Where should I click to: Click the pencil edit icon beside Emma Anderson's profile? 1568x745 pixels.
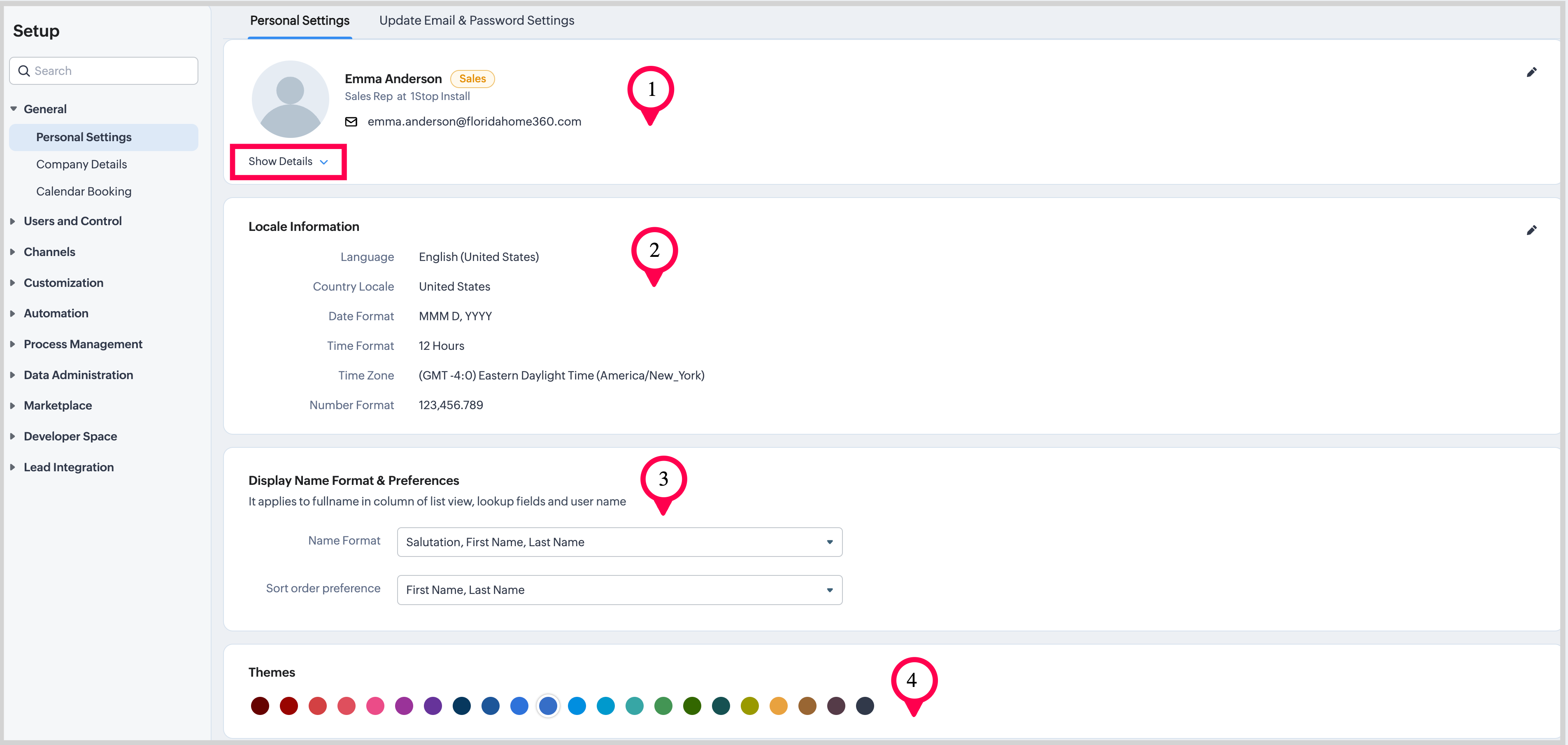coord(1531,72)
